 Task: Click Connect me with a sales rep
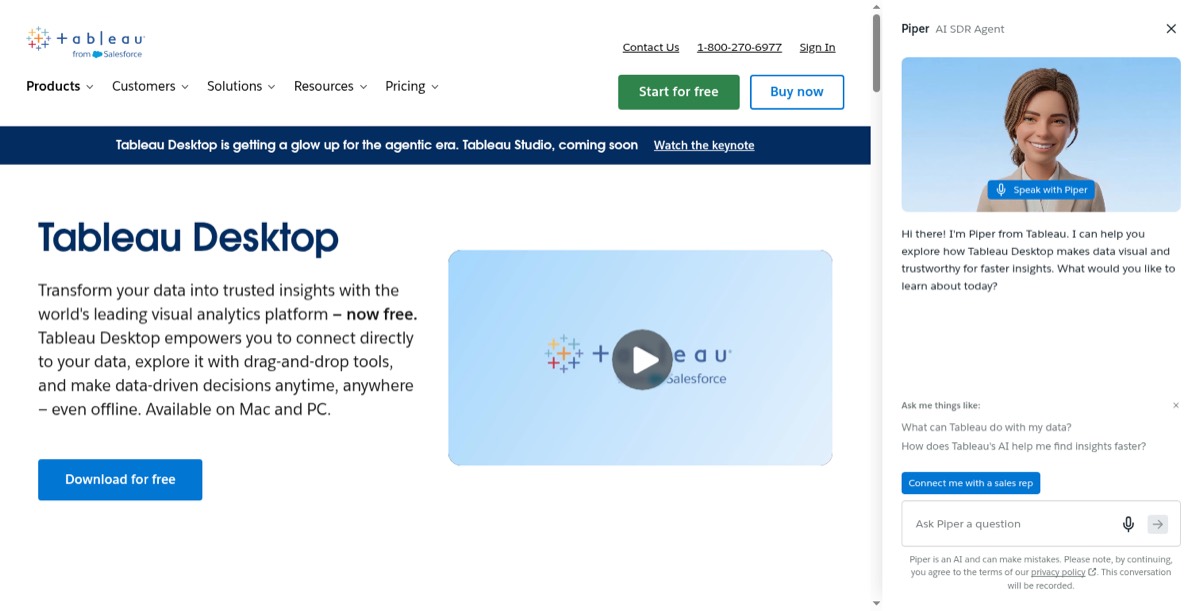pos(971,483)
